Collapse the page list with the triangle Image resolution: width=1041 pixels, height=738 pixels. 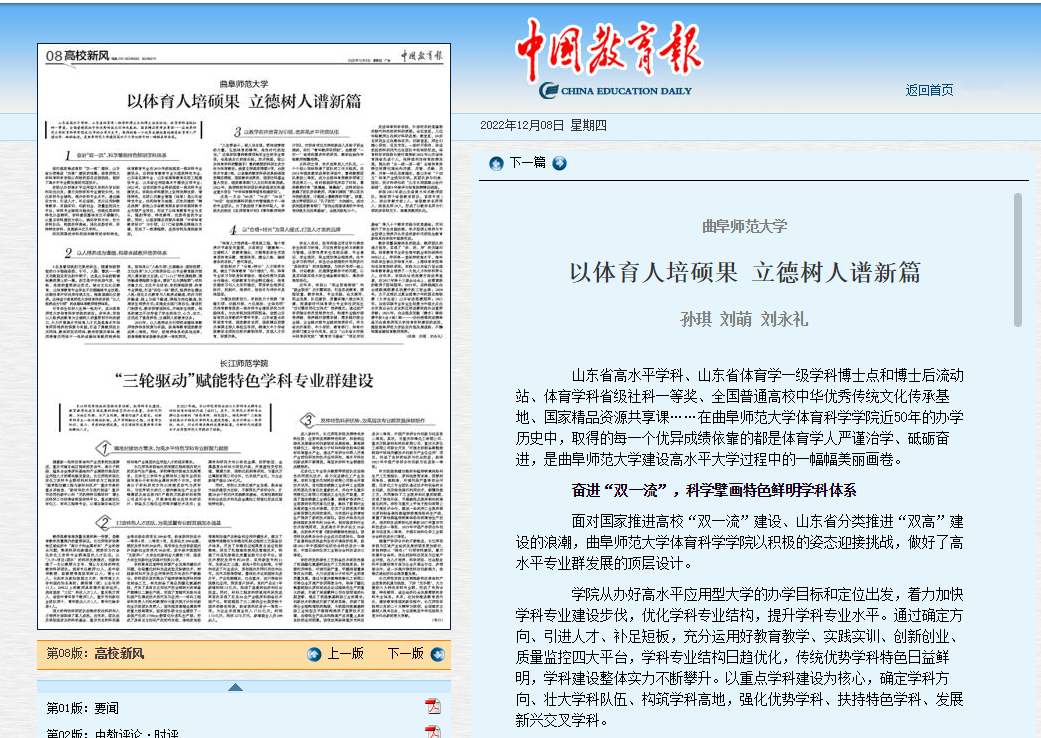tap(235, 687)
